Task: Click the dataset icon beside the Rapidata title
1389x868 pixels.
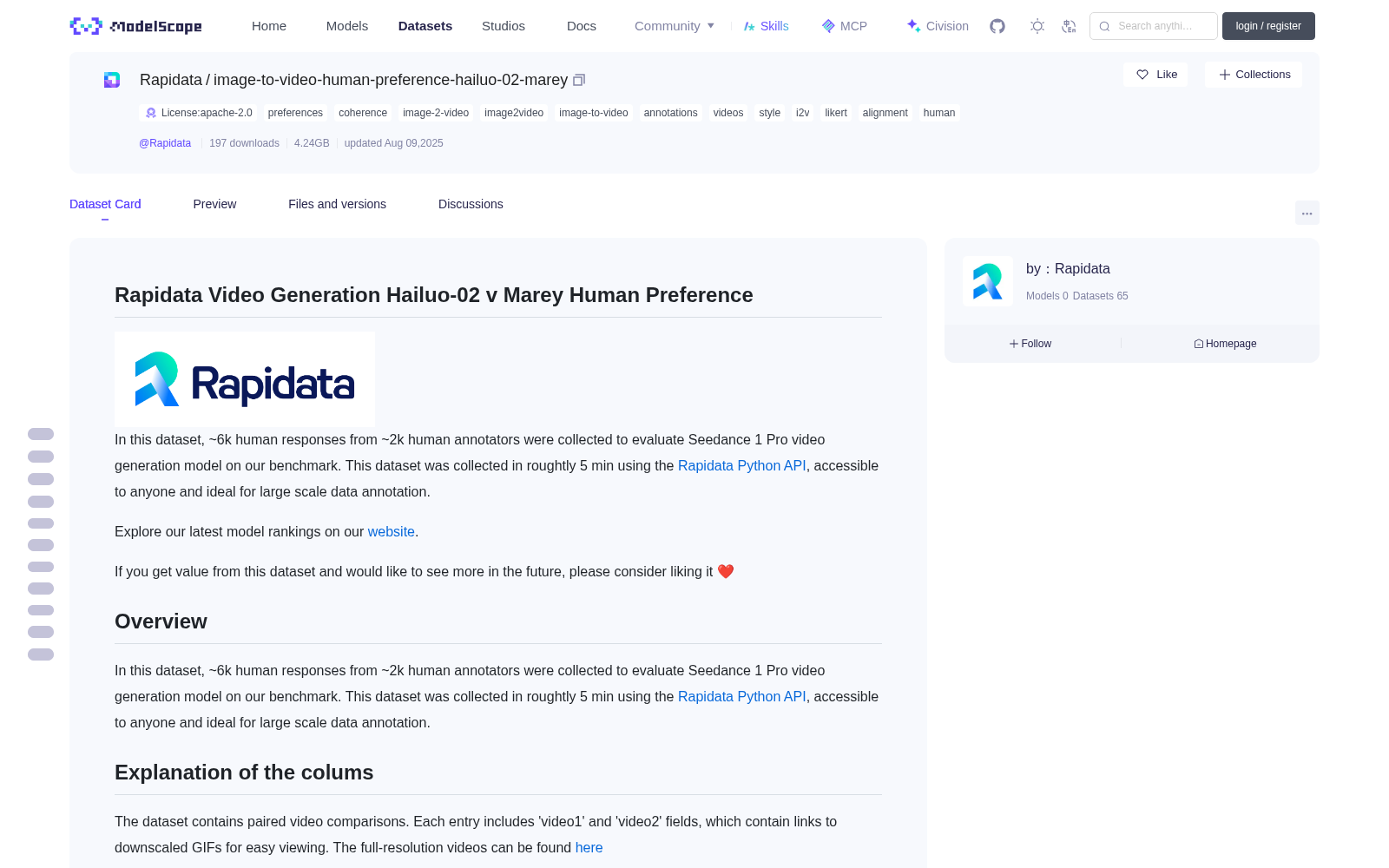Action: [112, 80]
